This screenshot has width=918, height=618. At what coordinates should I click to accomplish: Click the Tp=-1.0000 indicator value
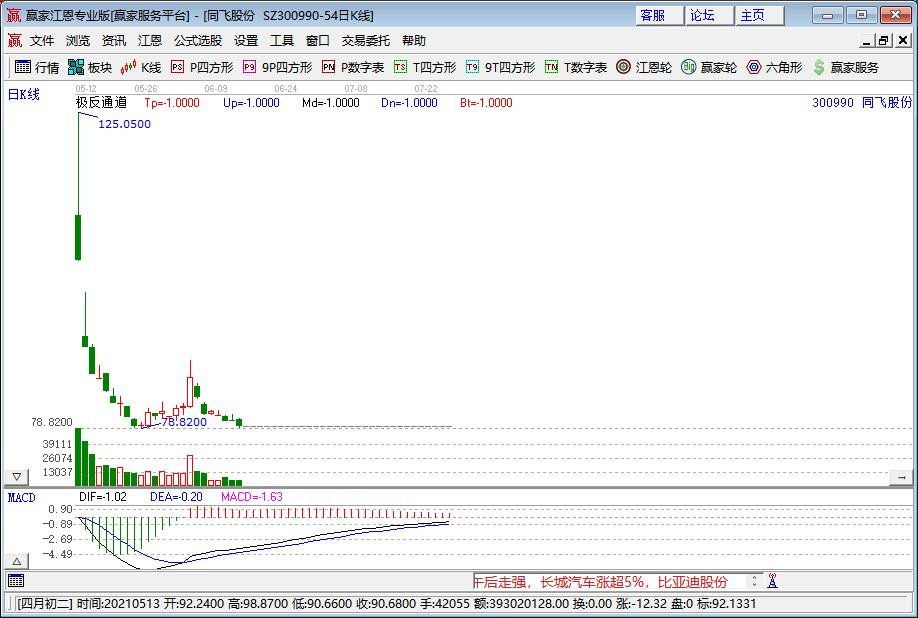pos(172,103)
